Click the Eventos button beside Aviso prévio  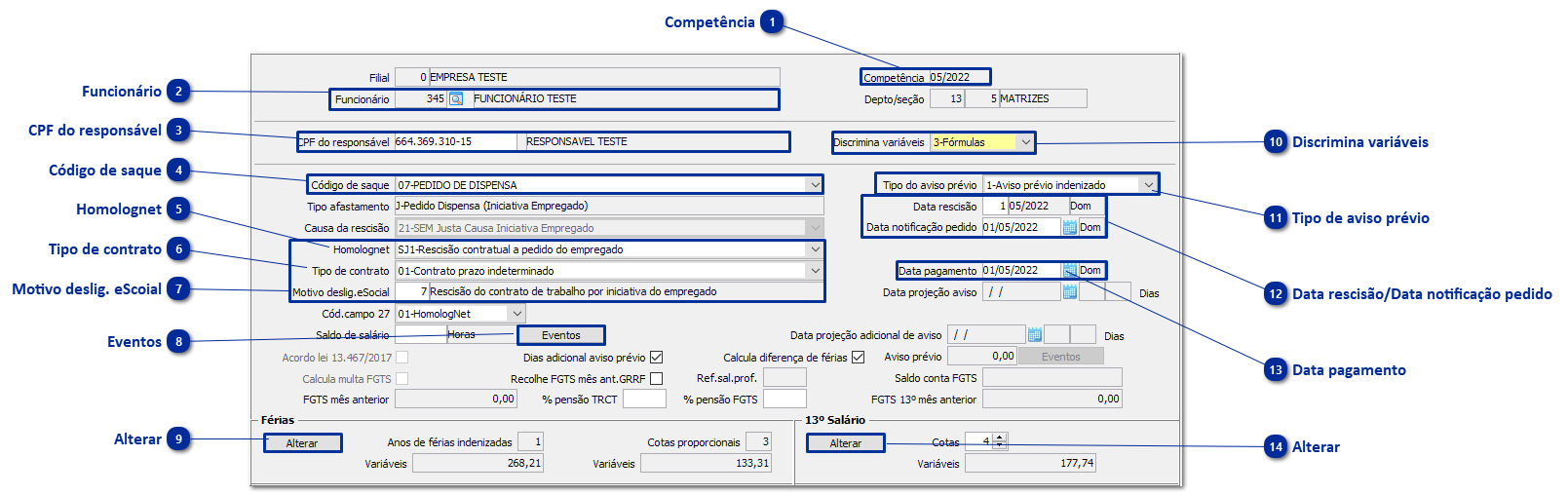(x=1060, y=357)
